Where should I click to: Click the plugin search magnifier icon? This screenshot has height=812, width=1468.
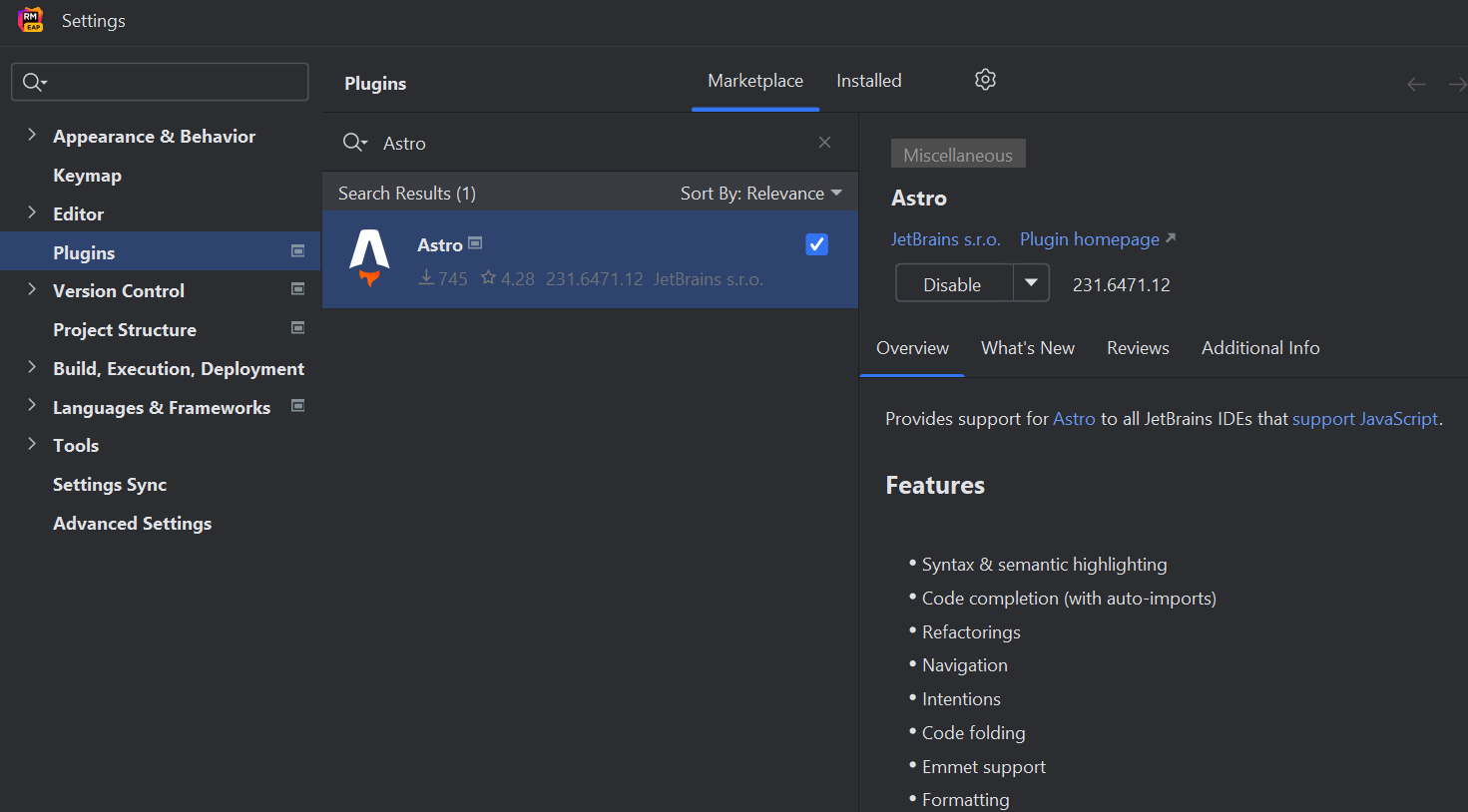coord(354,143)
